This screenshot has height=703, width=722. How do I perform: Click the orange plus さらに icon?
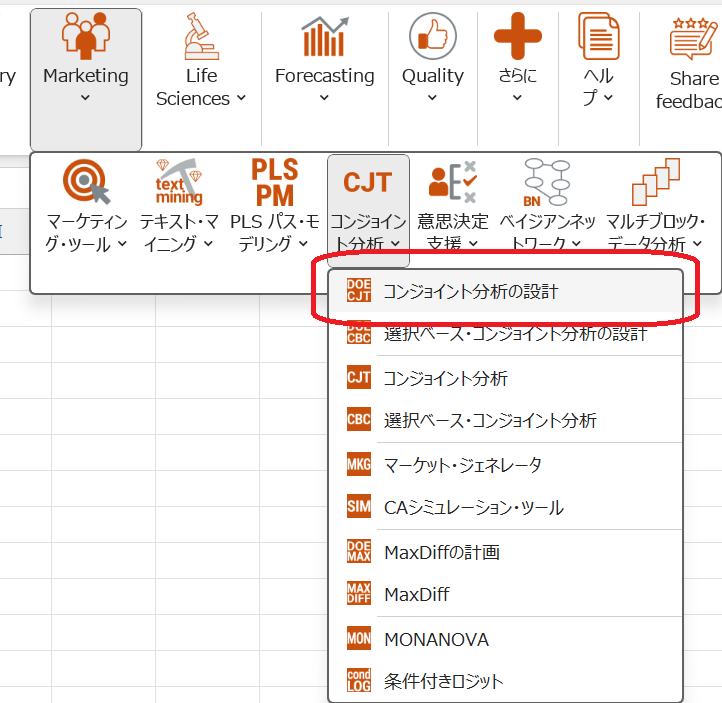point(517,38)
